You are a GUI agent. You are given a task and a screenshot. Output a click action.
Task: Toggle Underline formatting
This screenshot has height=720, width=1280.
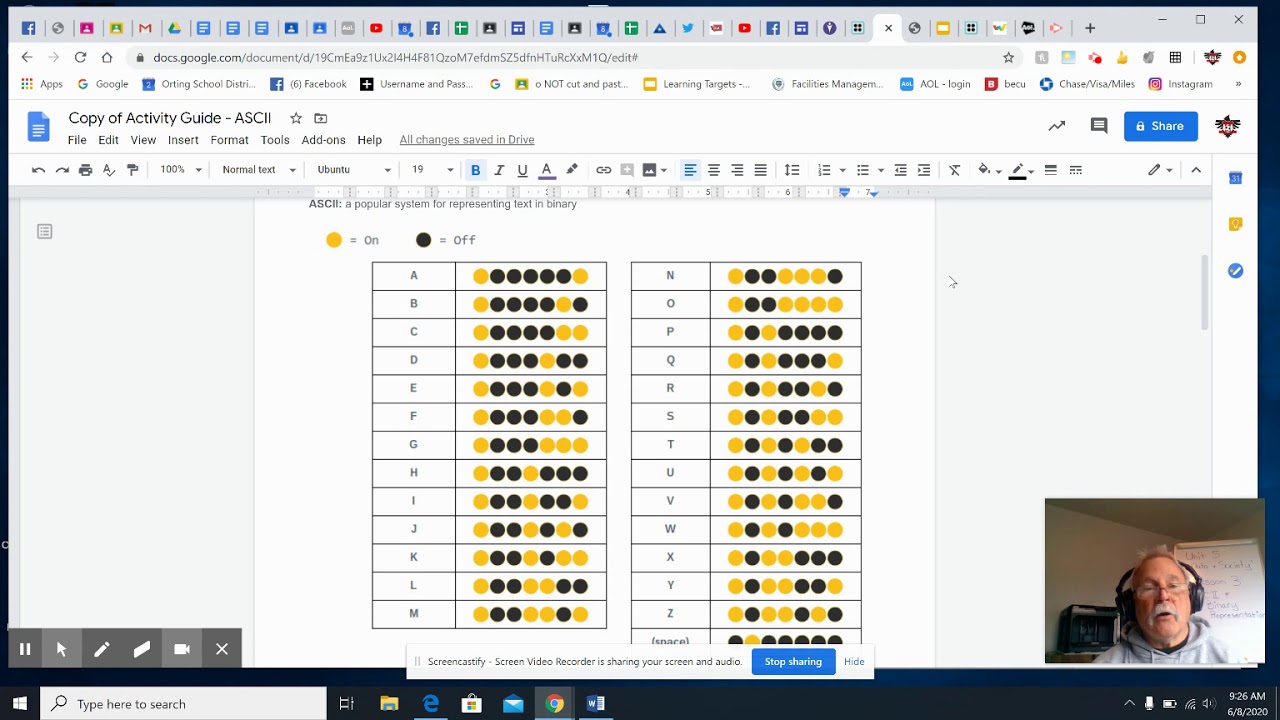[x=522, y=170]
